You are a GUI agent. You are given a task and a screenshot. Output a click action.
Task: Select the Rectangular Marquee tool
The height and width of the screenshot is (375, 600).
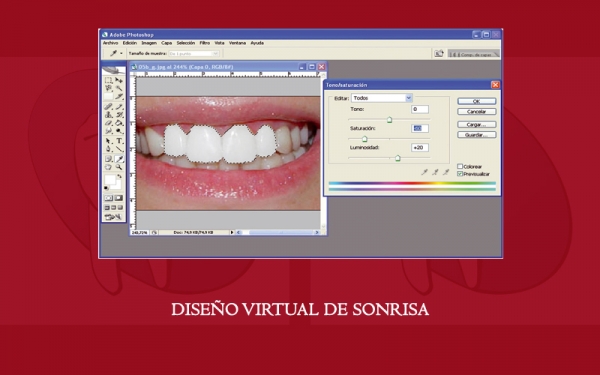click(109, 80)
